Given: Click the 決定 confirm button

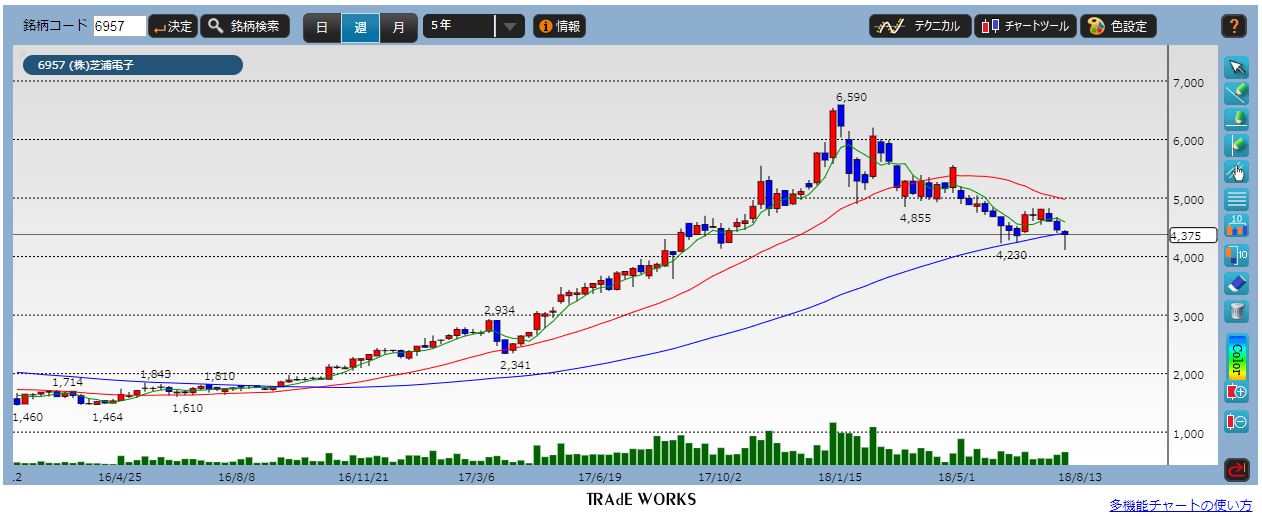Looking at the screenshot, I should [x=172, y=27].
